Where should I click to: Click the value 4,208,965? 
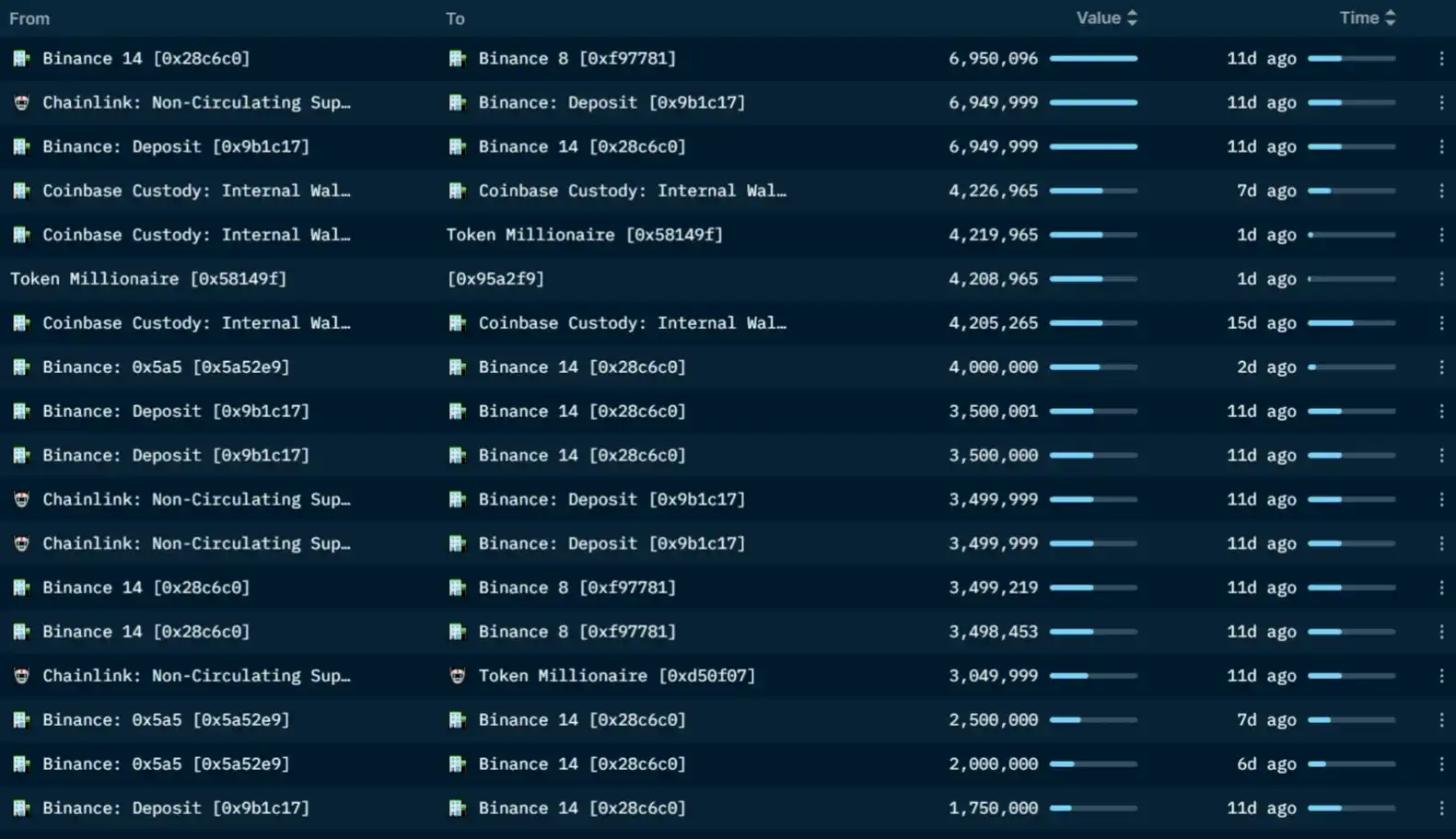pyautogui.click(x=994, y=279)
